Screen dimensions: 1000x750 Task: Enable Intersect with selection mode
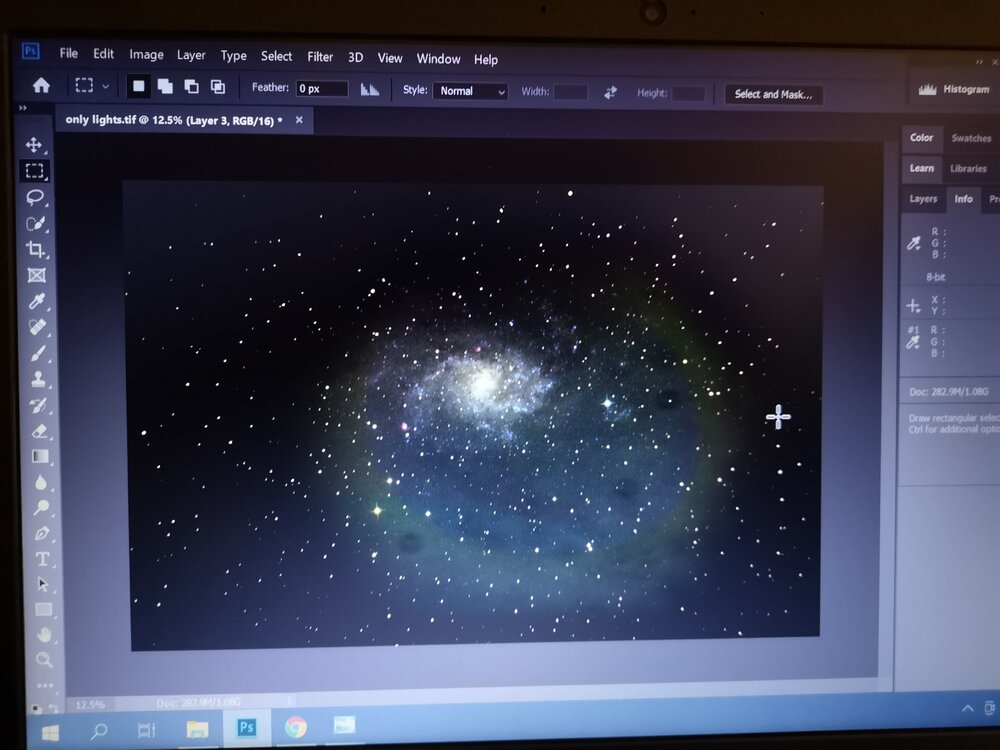[217, 87]
